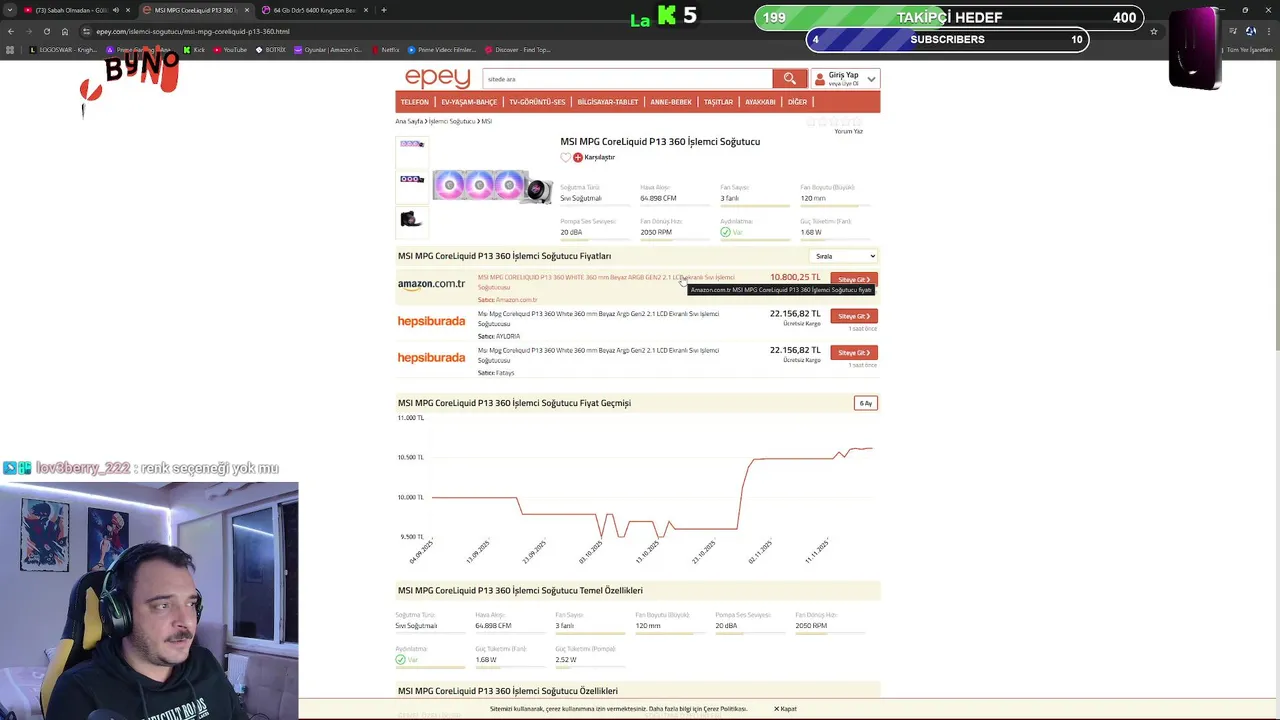Switch to the Sabah Olmadan YouTube tab

(70, 10)
